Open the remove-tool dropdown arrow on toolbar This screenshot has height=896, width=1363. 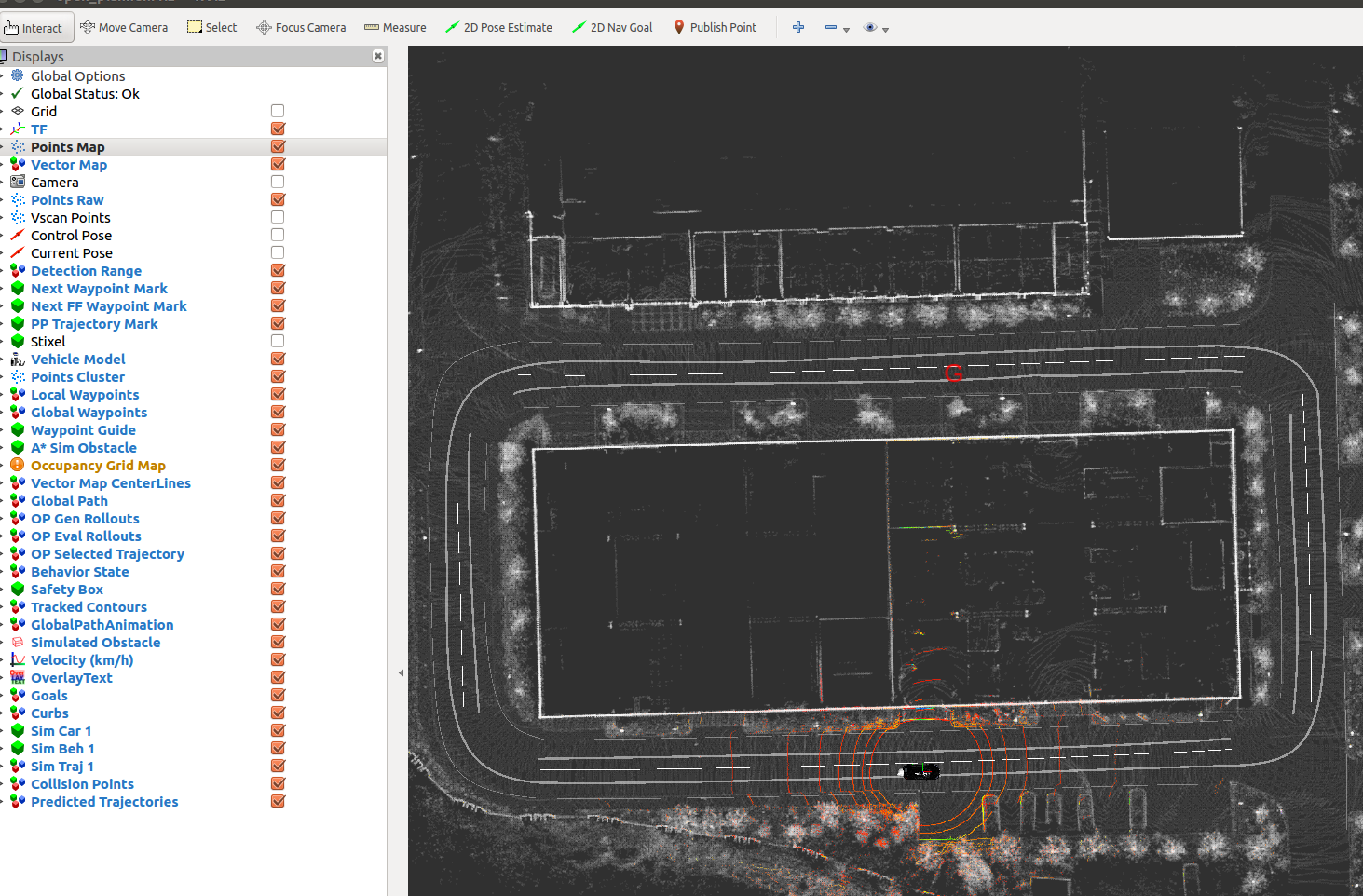(x=846, y=28)
